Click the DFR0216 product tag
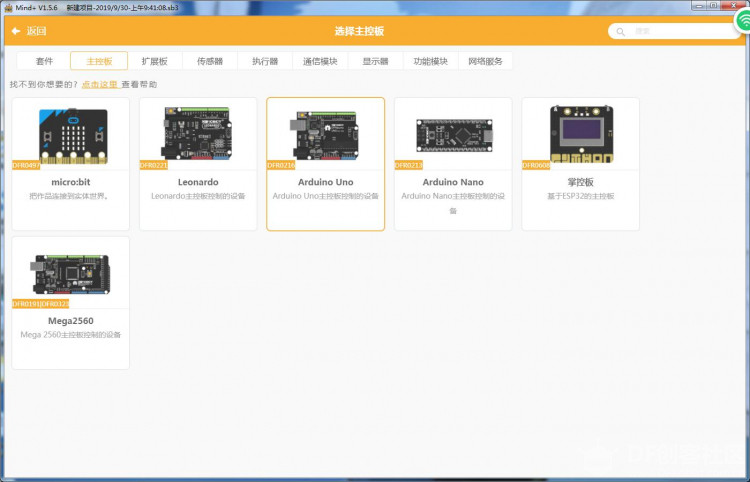 click(x=281, y=165)
